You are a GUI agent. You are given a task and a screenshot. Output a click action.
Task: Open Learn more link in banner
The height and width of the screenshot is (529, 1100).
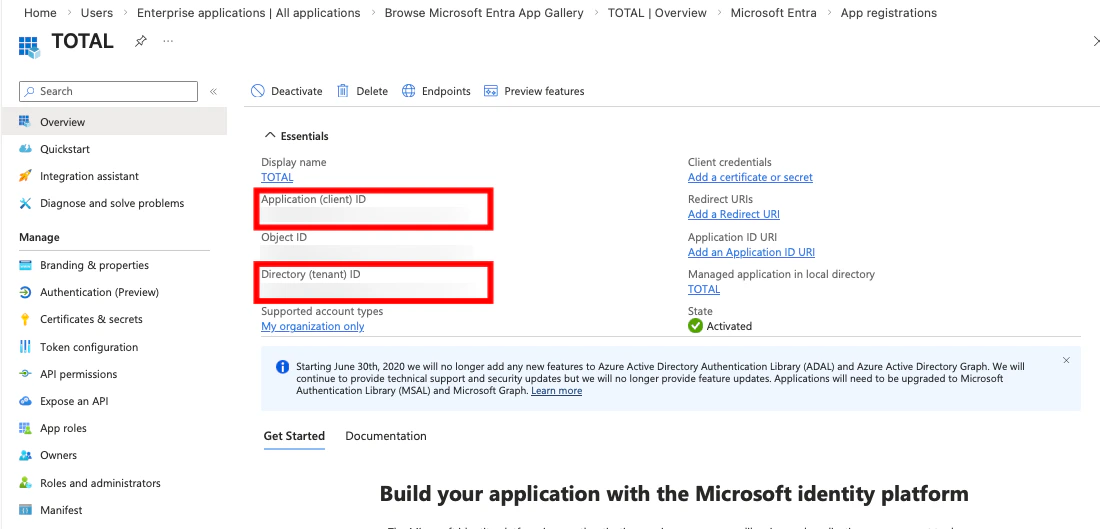(x=556, y=391)
